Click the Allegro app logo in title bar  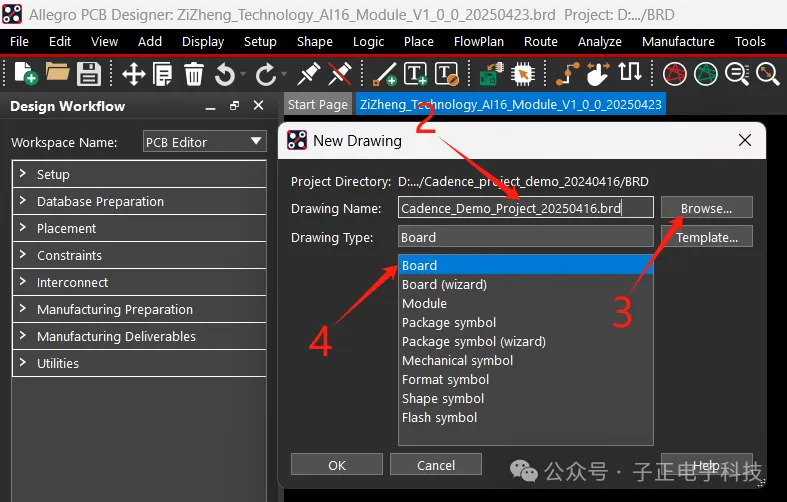coord(12,14)
